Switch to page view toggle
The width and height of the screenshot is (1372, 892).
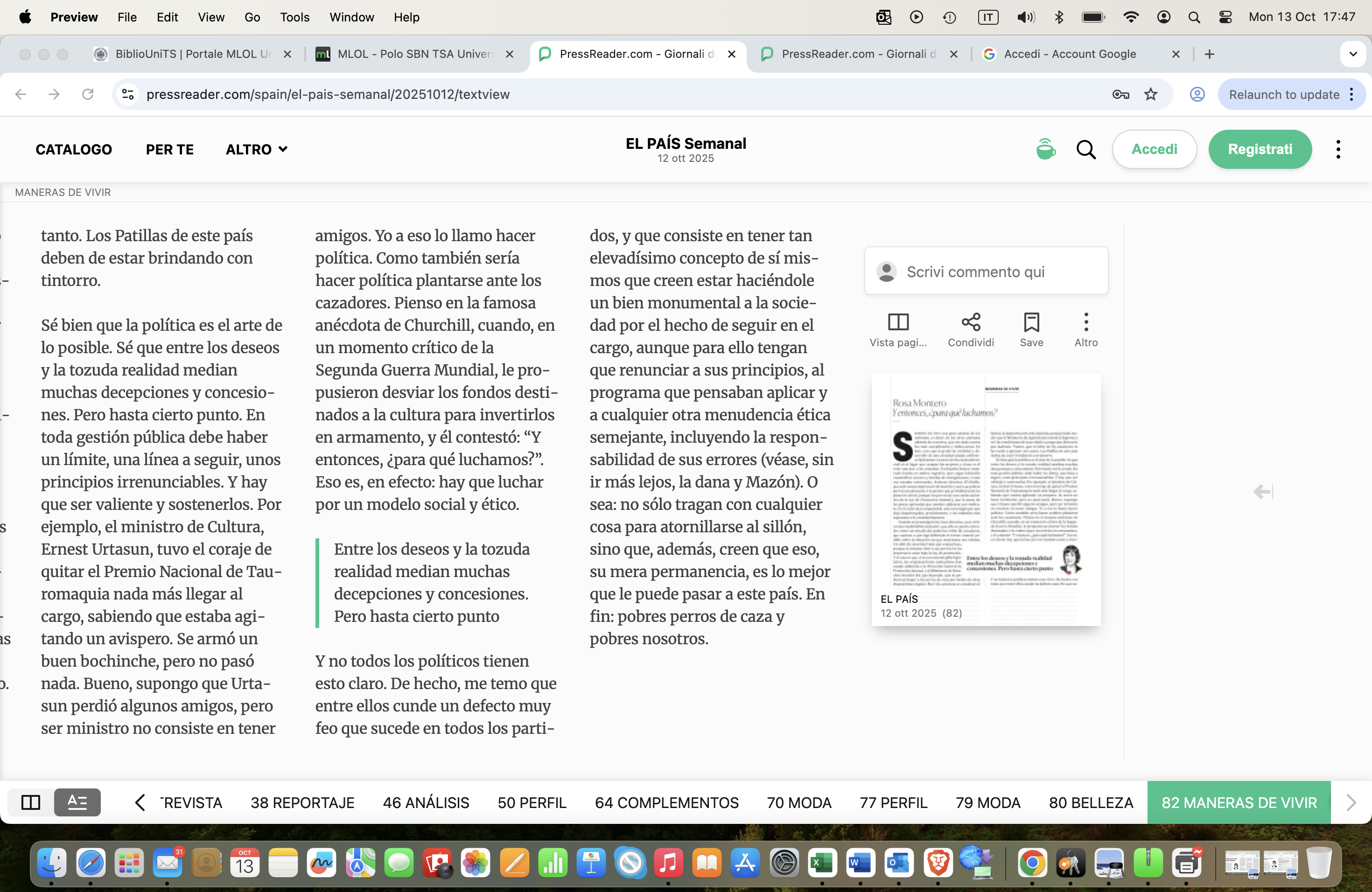coord(30,802)
